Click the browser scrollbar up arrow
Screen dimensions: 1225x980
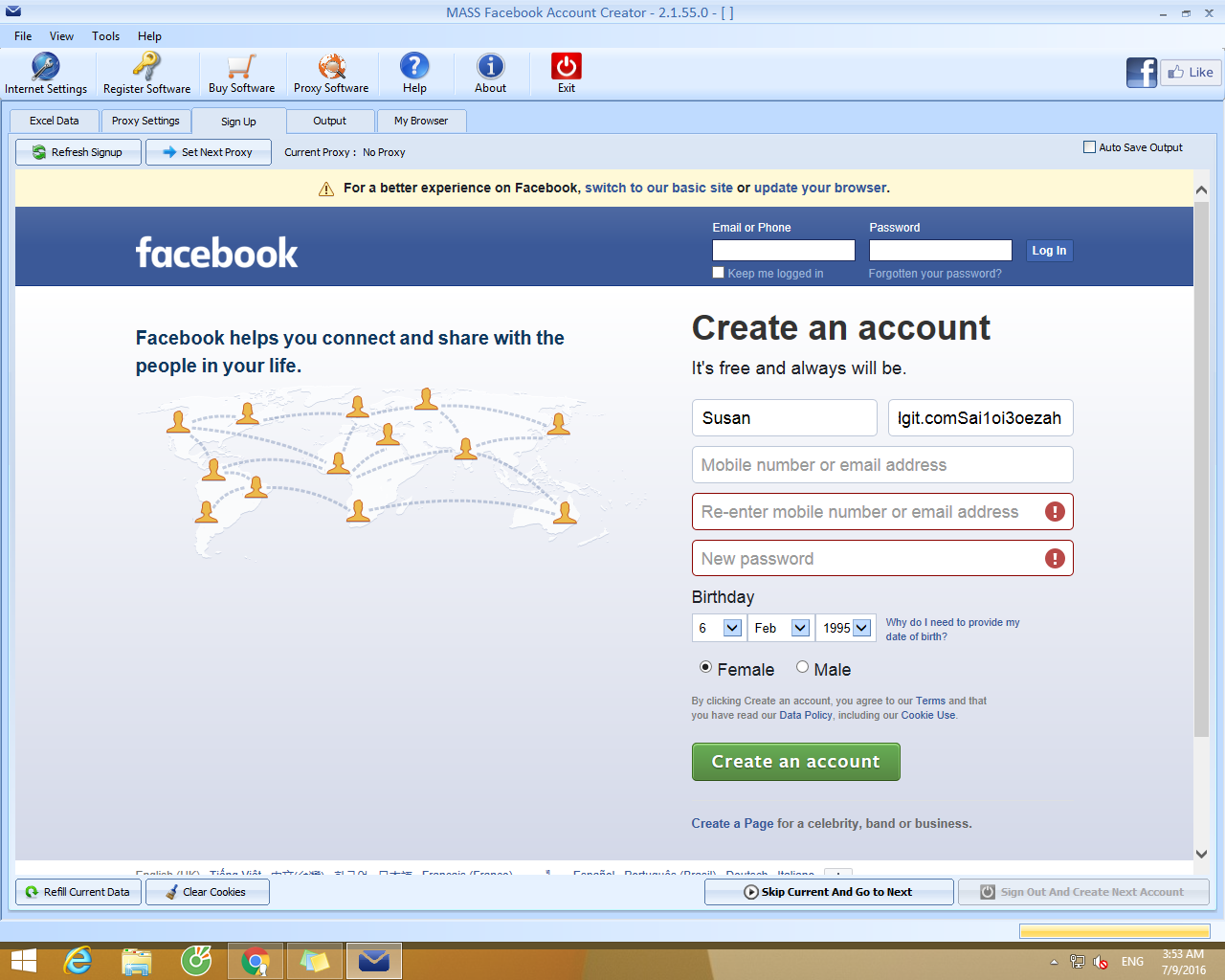[1201, 189]
